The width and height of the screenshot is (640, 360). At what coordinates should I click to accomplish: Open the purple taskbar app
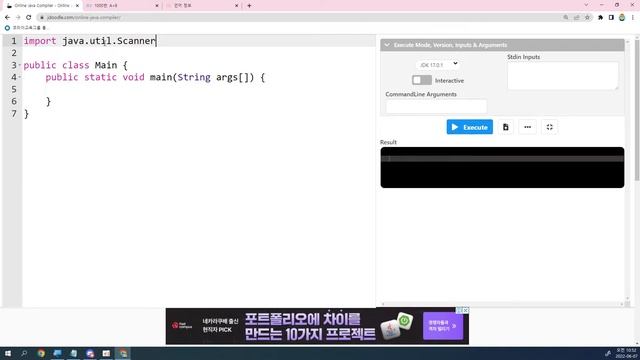tap(90, 353)
